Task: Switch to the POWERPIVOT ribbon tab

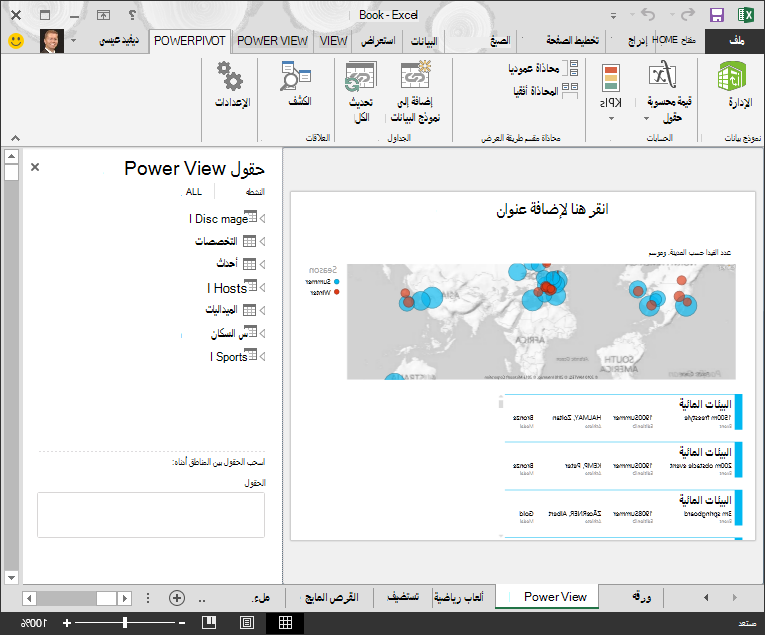Action: 190,41
